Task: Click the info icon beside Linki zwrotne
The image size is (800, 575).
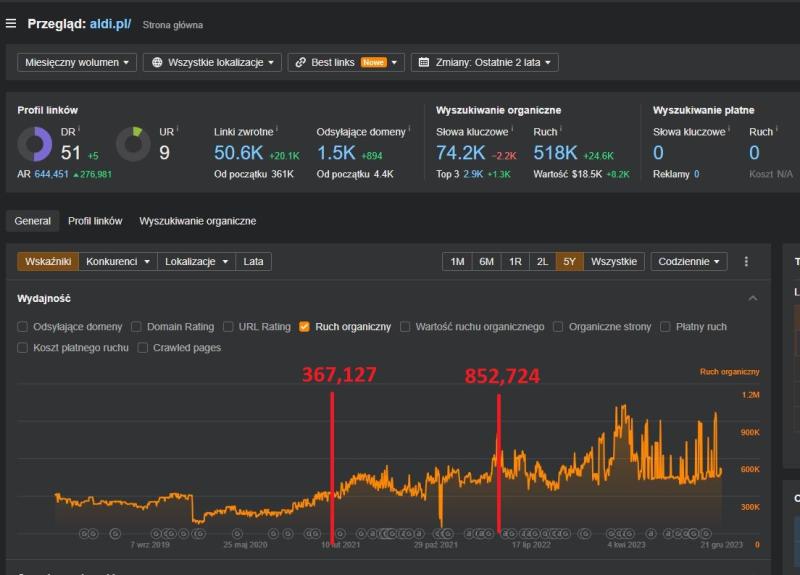Action: tap(277, 129)
